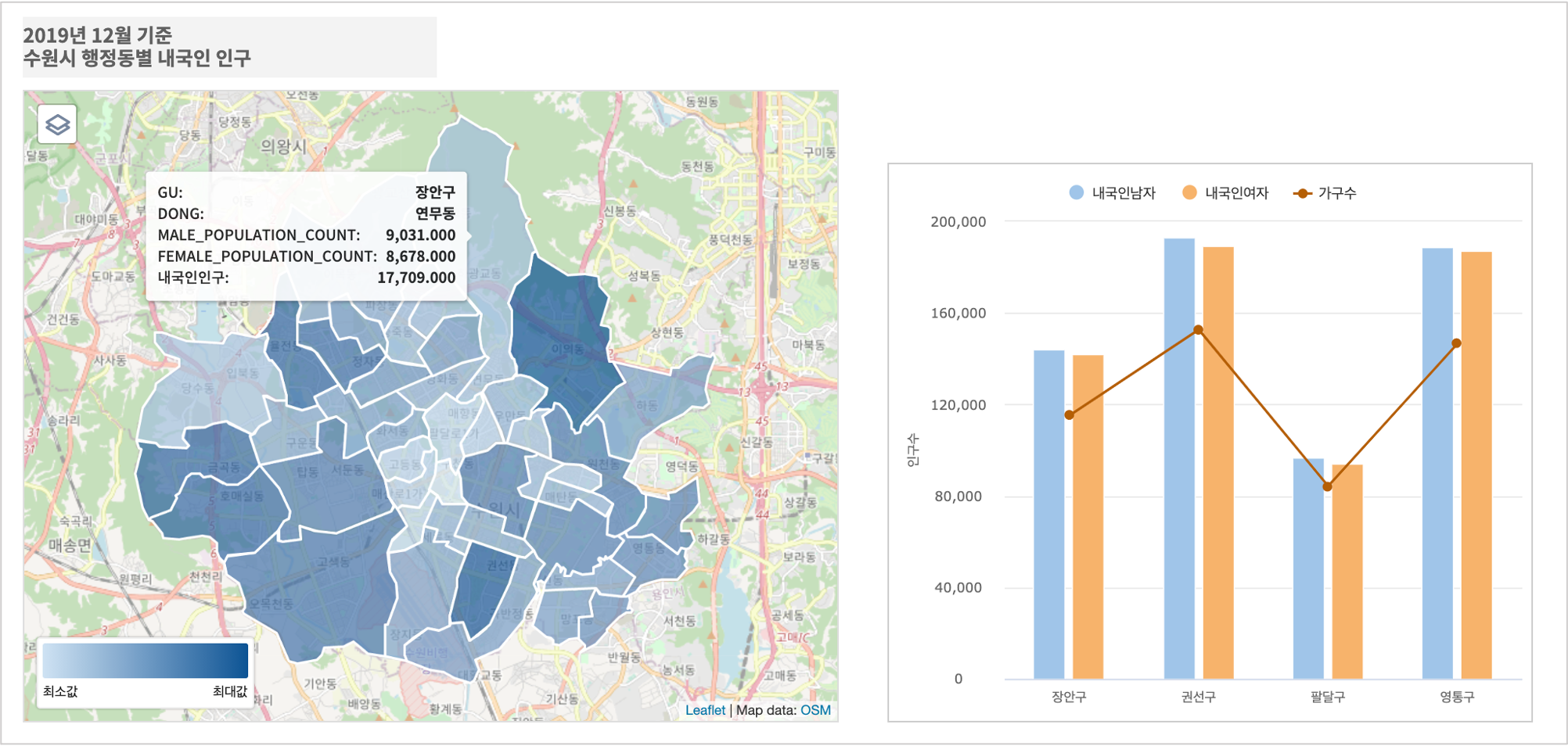The image size is (1568, 746).
Task: Click the 장안구 female population orange bar
Action: pyautogui.click(x=1088, y=517)
